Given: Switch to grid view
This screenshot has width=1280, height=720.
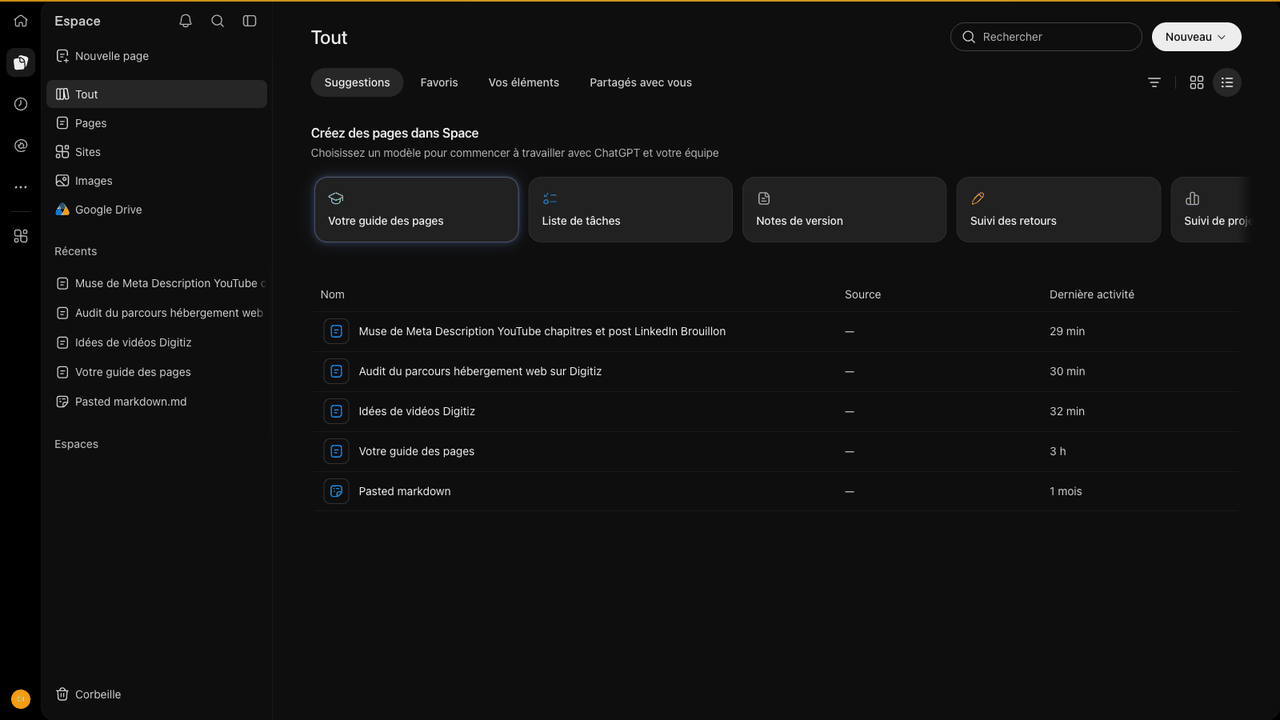Looking at the screenshot, I should 1196,82.
